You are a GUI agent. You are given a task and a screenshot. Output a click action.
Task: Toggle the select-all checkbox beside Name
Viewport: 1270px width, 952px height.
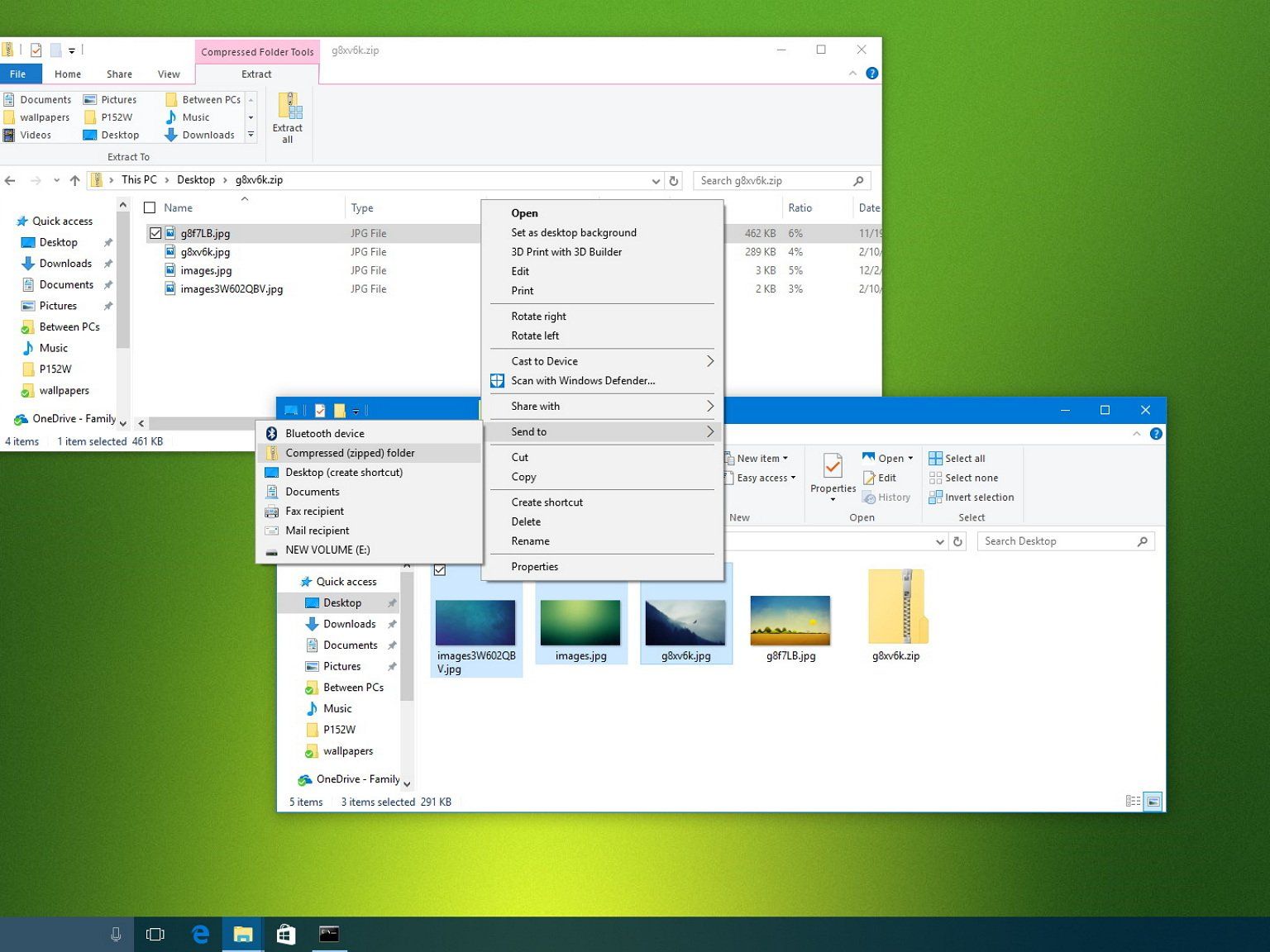pos(150,208)
